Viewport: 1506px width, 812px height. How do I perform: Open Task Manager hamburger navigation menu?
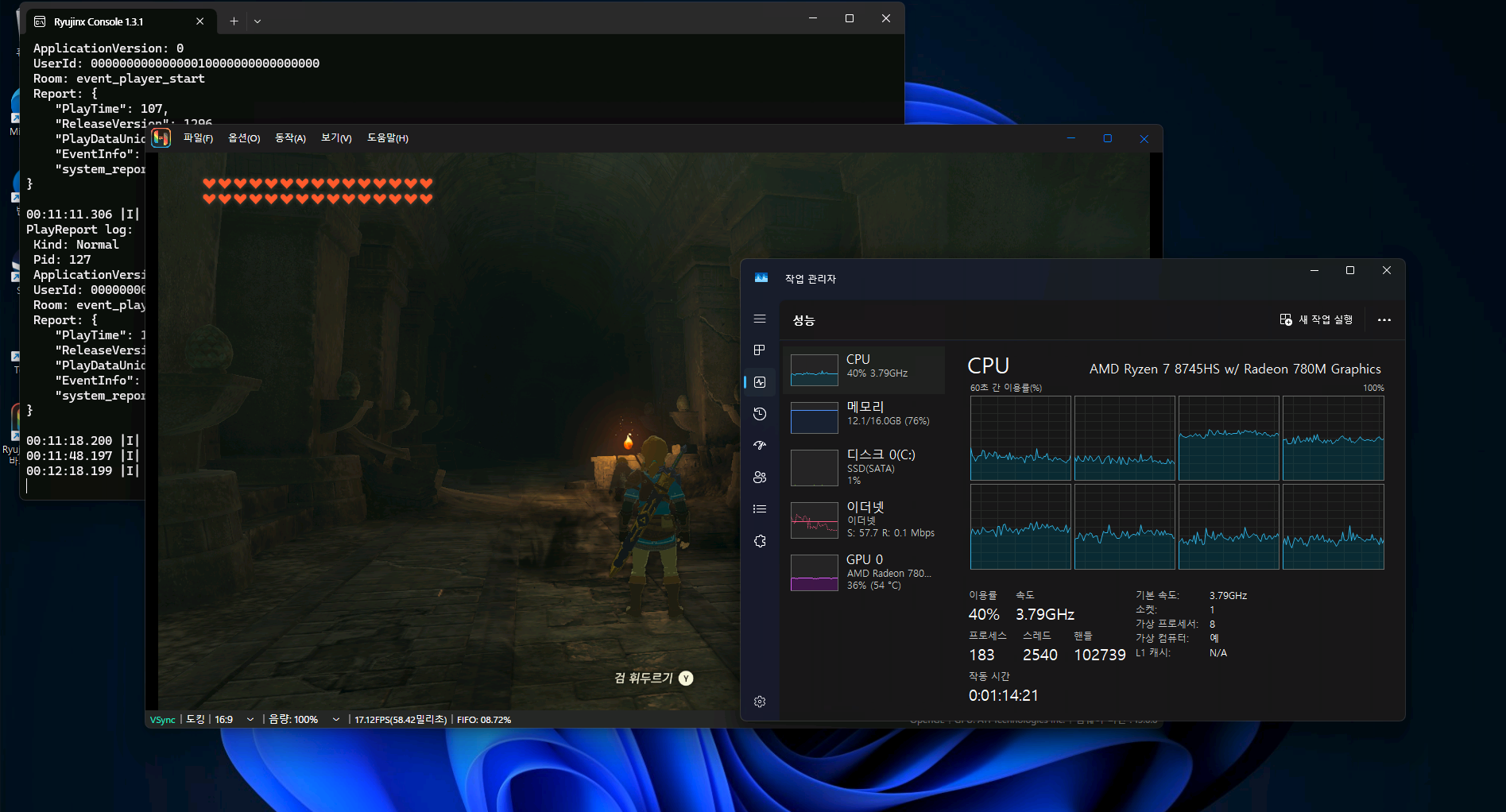760,319
